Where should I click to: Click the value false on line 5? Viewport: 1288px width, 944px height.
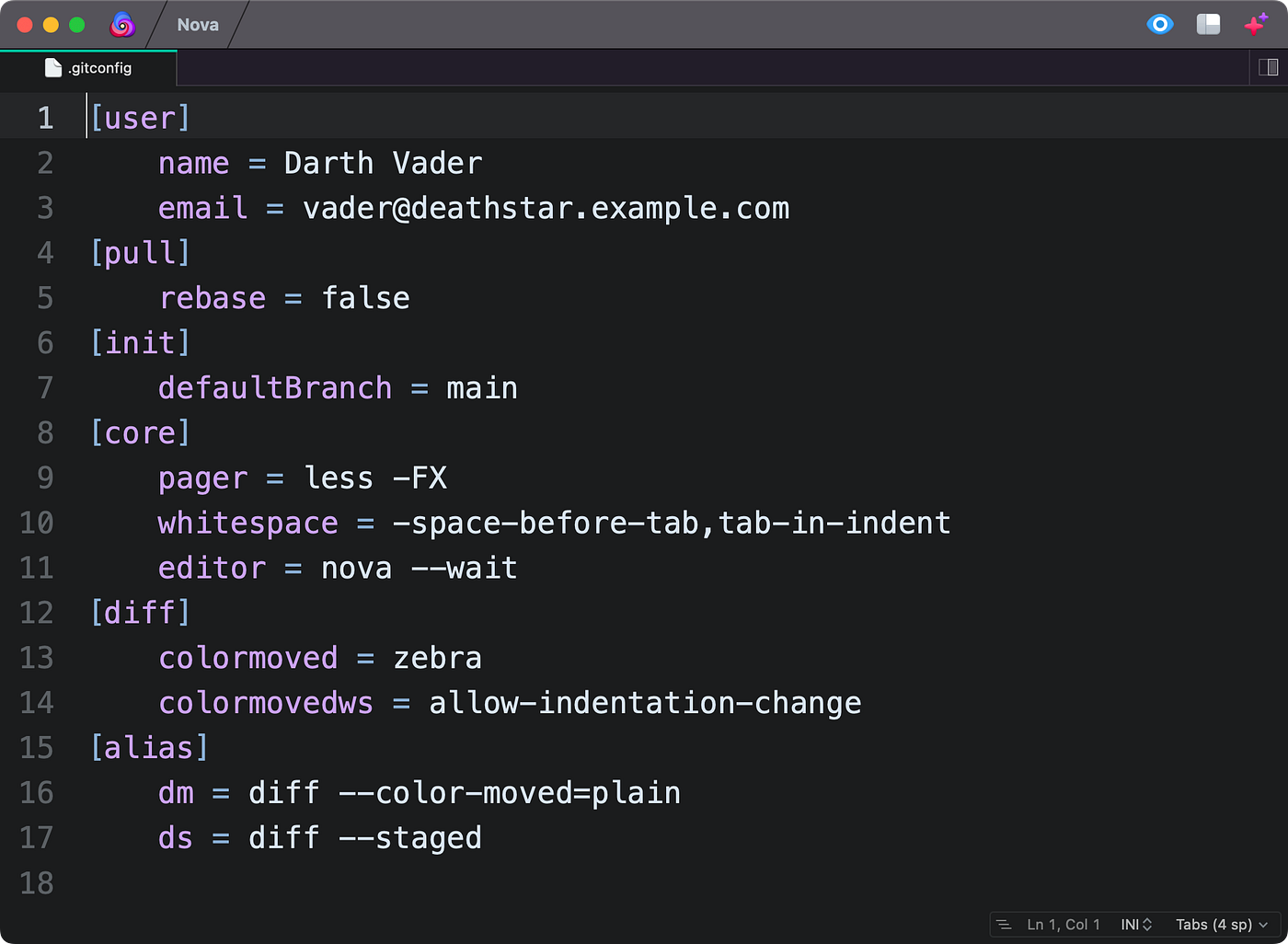point(365,298)
